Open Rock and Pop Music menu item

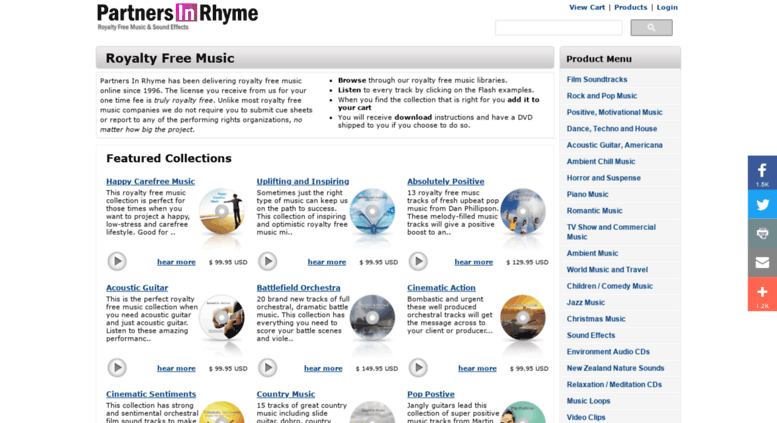pyautogui.click(x=602, y=96)
